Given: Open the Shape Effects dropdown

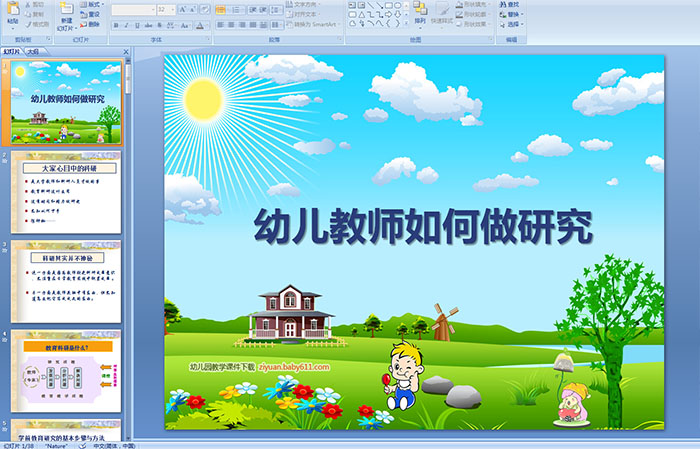Looking at the screenshot, I should click(x=474, y=24).
